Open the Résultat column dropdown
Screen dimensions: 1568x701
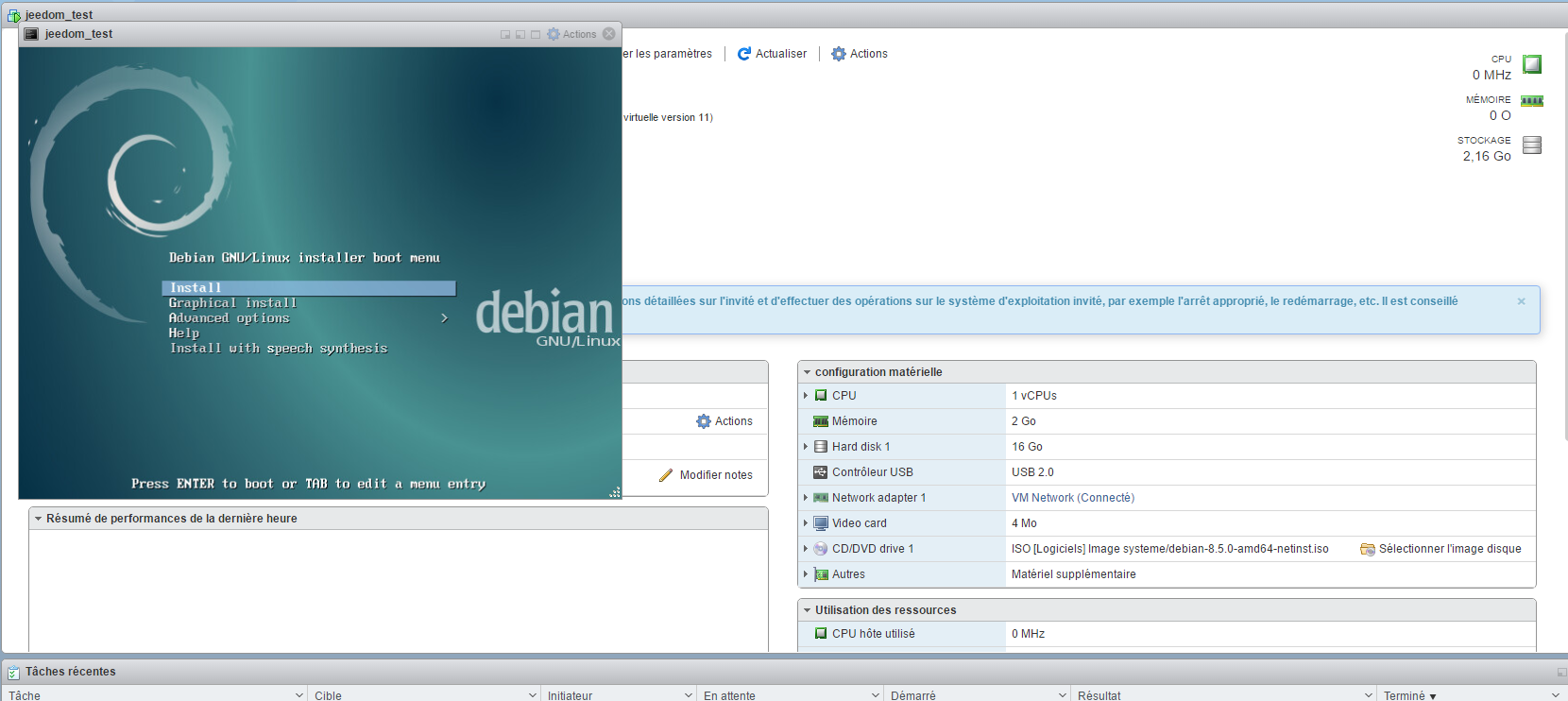1369,695
